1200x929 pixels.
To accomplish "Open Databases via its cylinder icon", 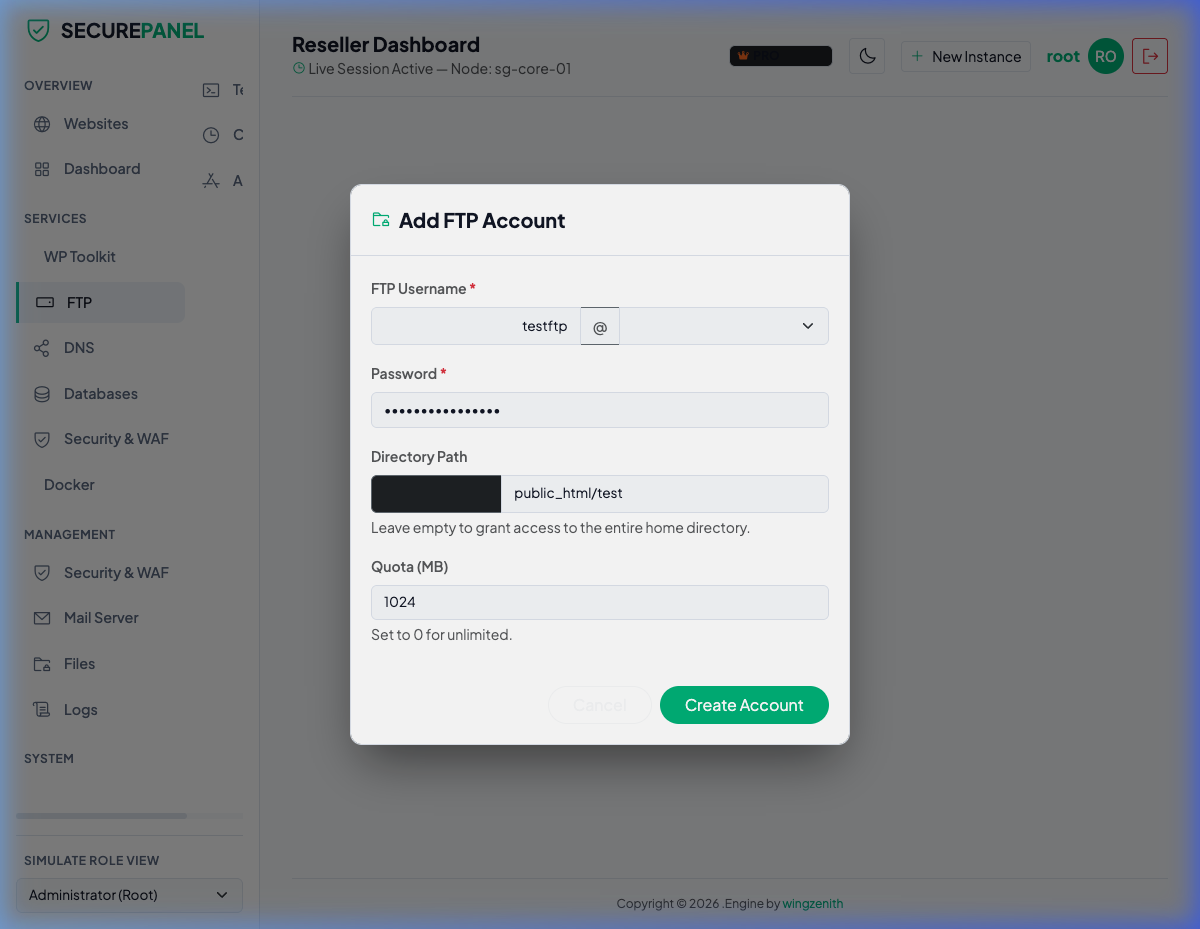I will coord(42,394).
